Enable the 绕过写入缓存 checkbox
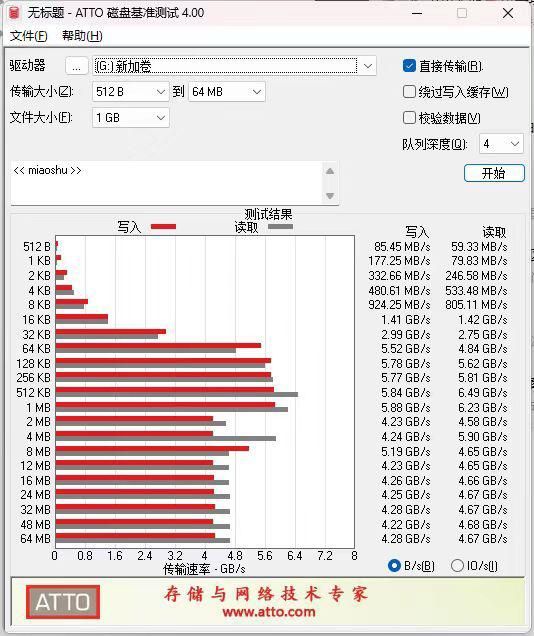This screenshot has height=636, width=534. pos(409,92)
